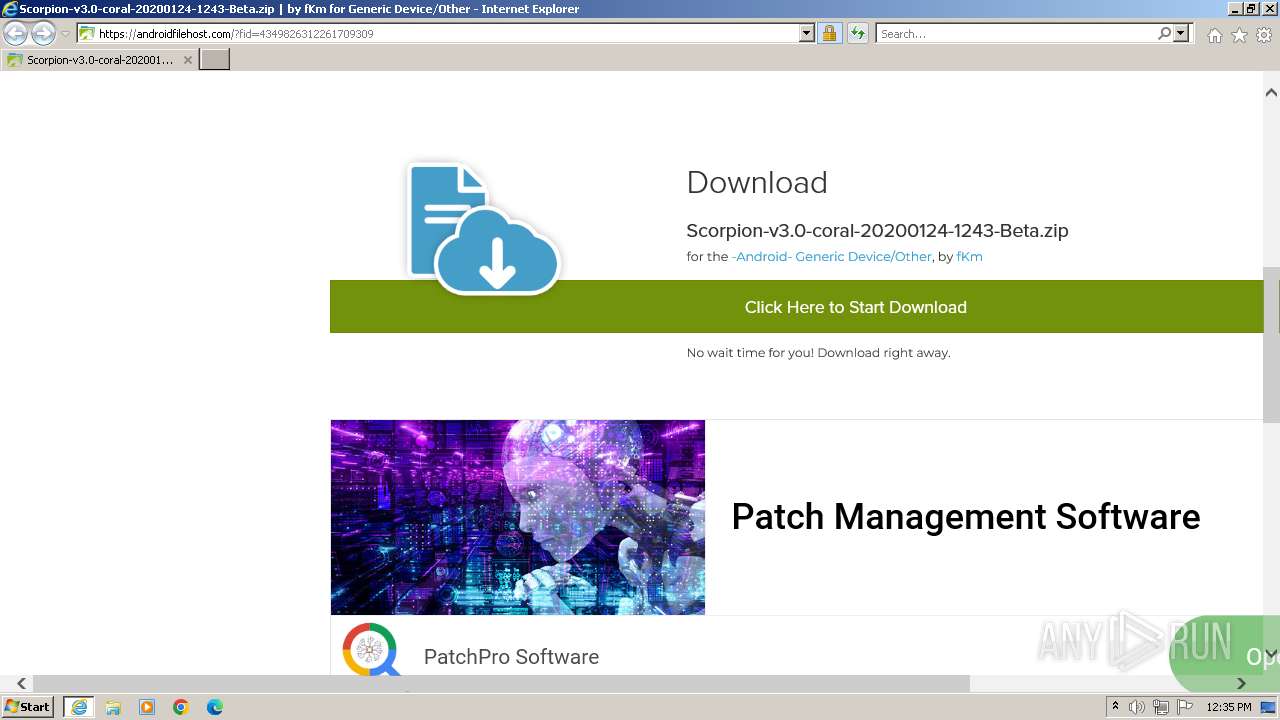The height and width of the screenshot is (720, 1280).
Task: Open a new blank tab
Action: [214, 60]
